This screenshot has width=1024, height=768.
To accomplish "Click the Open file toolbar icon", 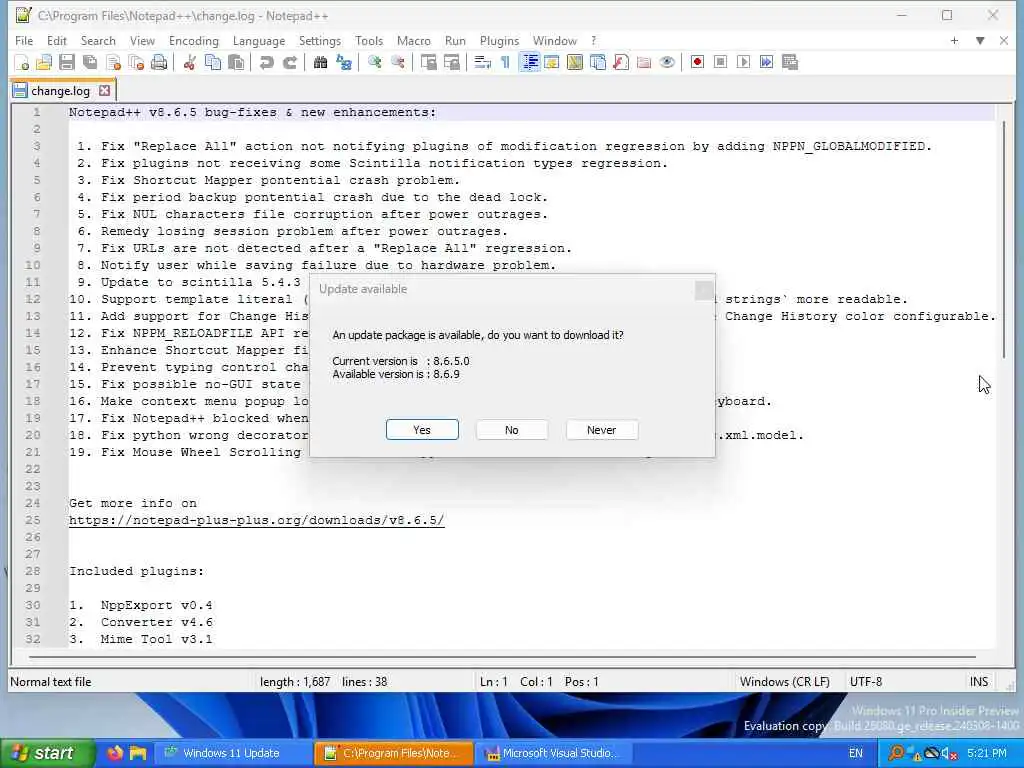I will click(x=44, y=63).
